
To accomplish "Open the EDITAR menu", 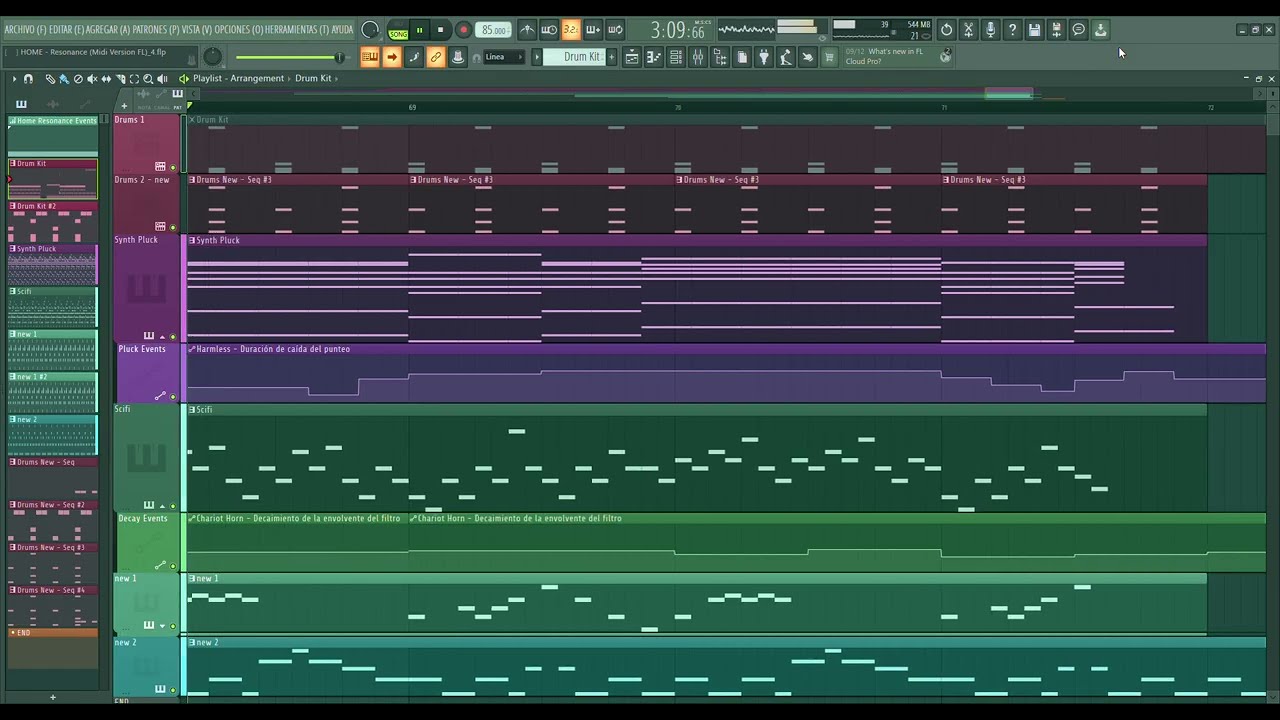I will [x=65, y=30].
